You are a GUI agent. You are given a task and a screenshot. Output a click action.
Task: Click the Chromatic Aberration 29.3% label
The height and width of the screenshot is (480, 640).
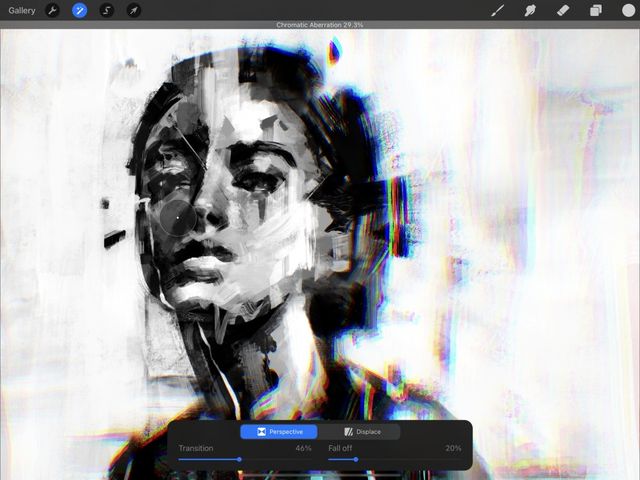coord(320,25)
